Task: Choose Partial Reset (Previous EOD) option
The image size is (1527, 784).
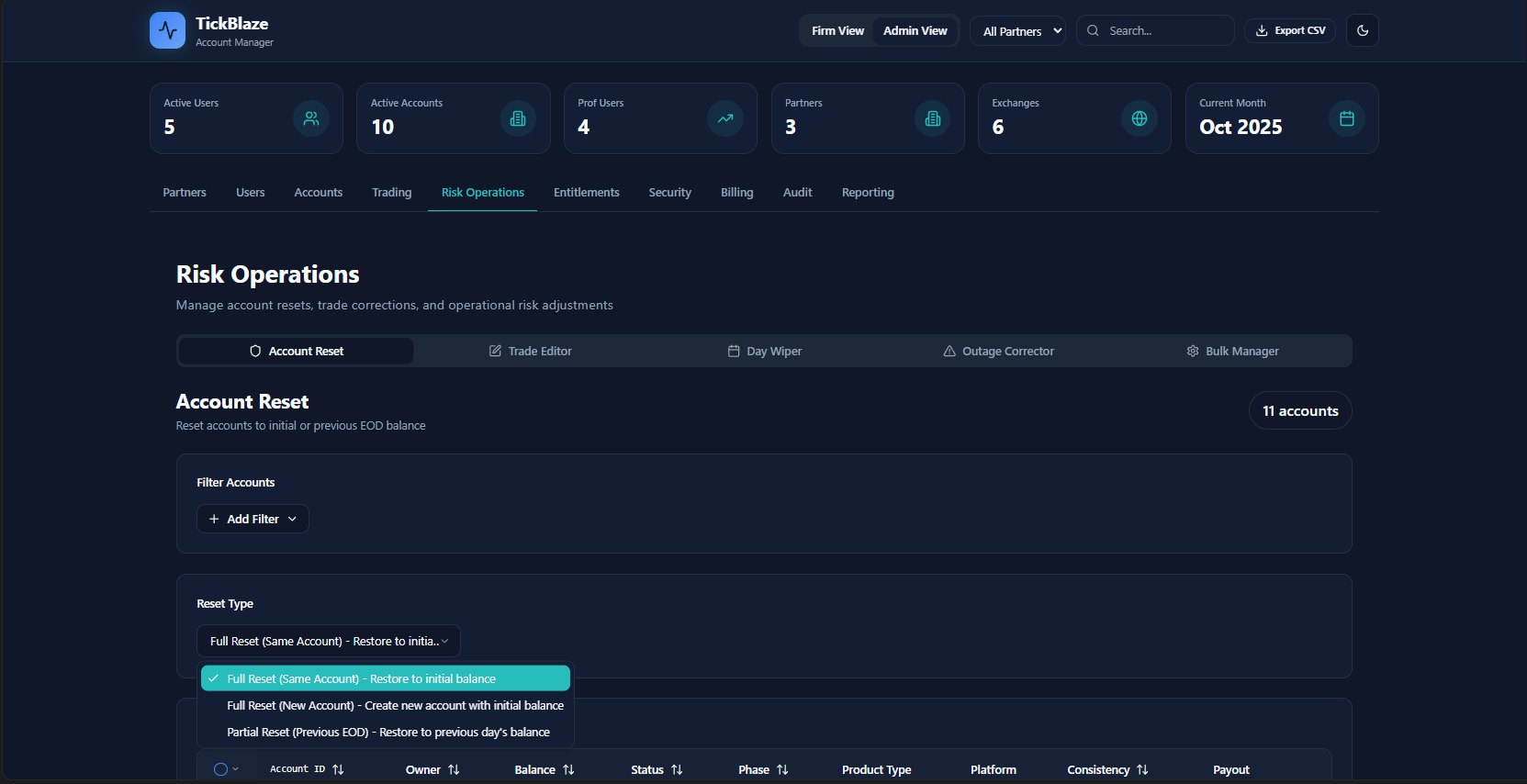Action: pos(387,732)
